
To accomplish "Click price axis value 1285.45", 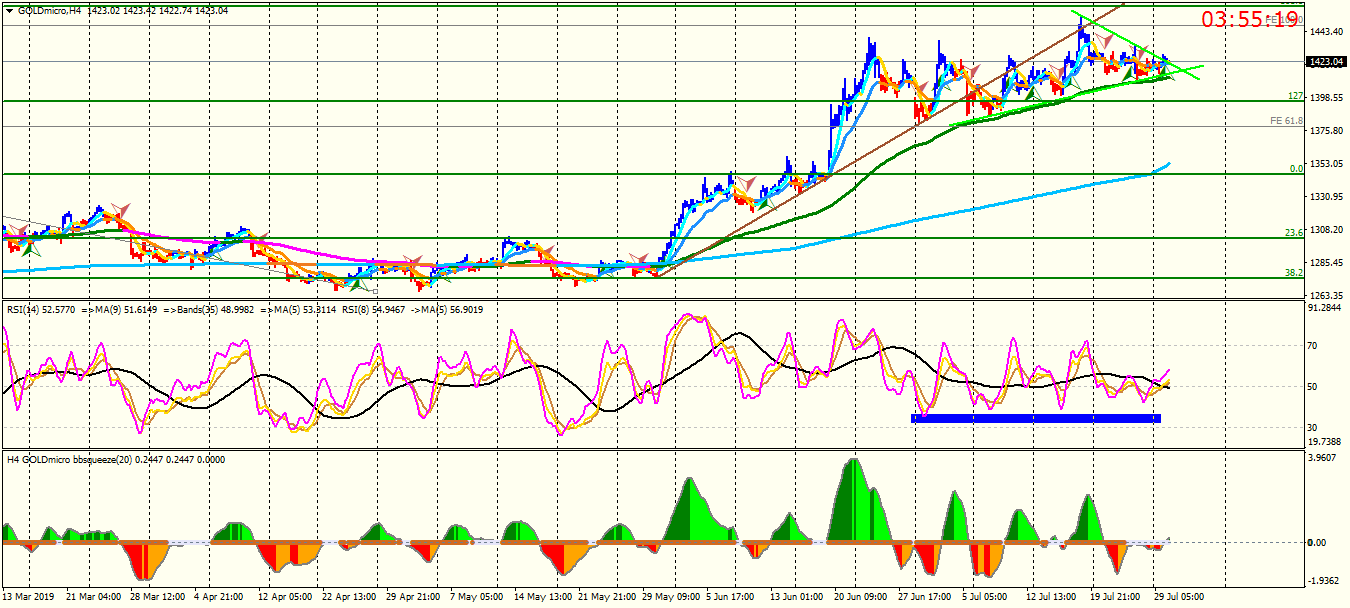I will (1325, 263).
